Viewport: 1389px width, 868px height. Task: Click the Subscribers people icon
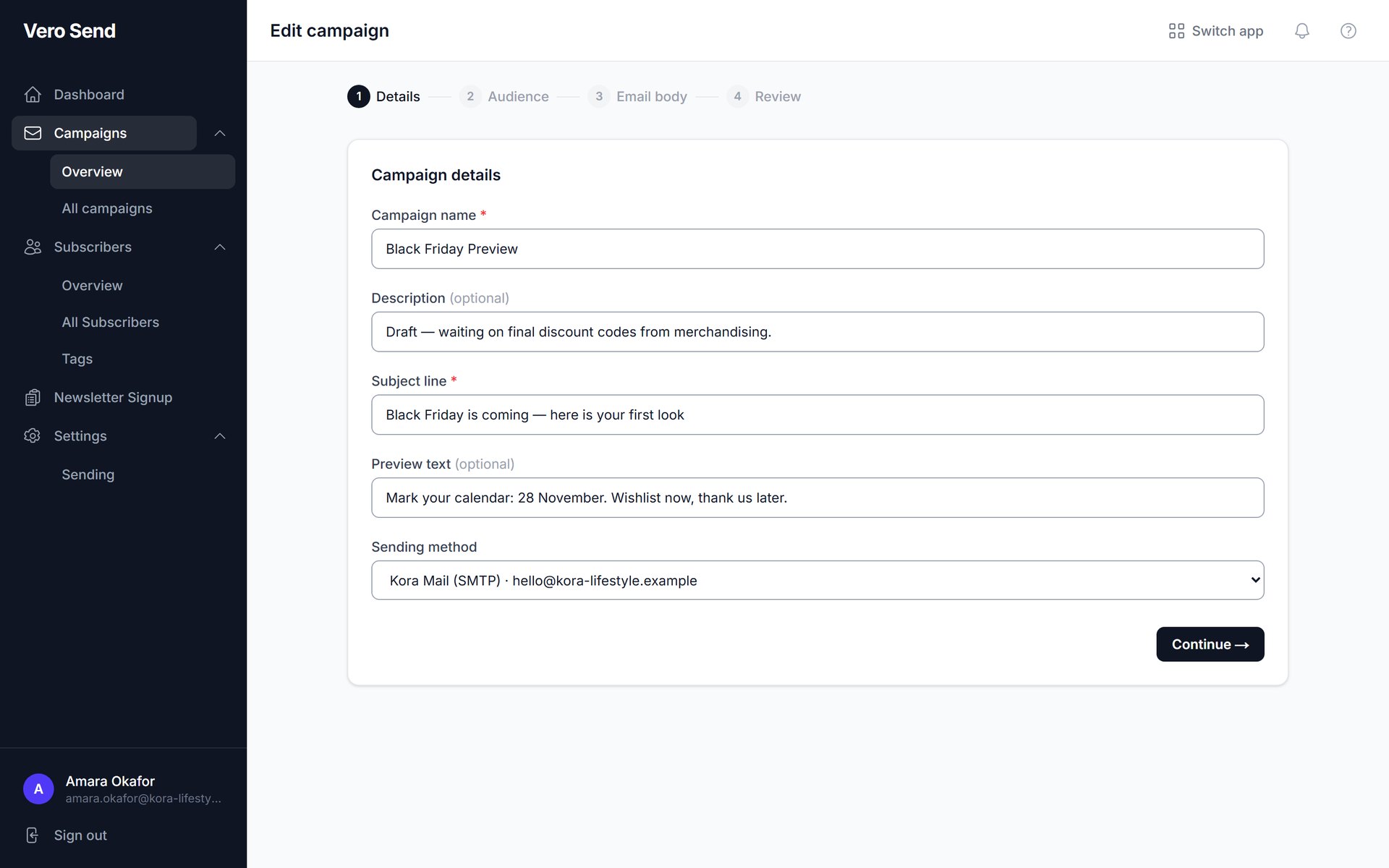coord(33,247)
